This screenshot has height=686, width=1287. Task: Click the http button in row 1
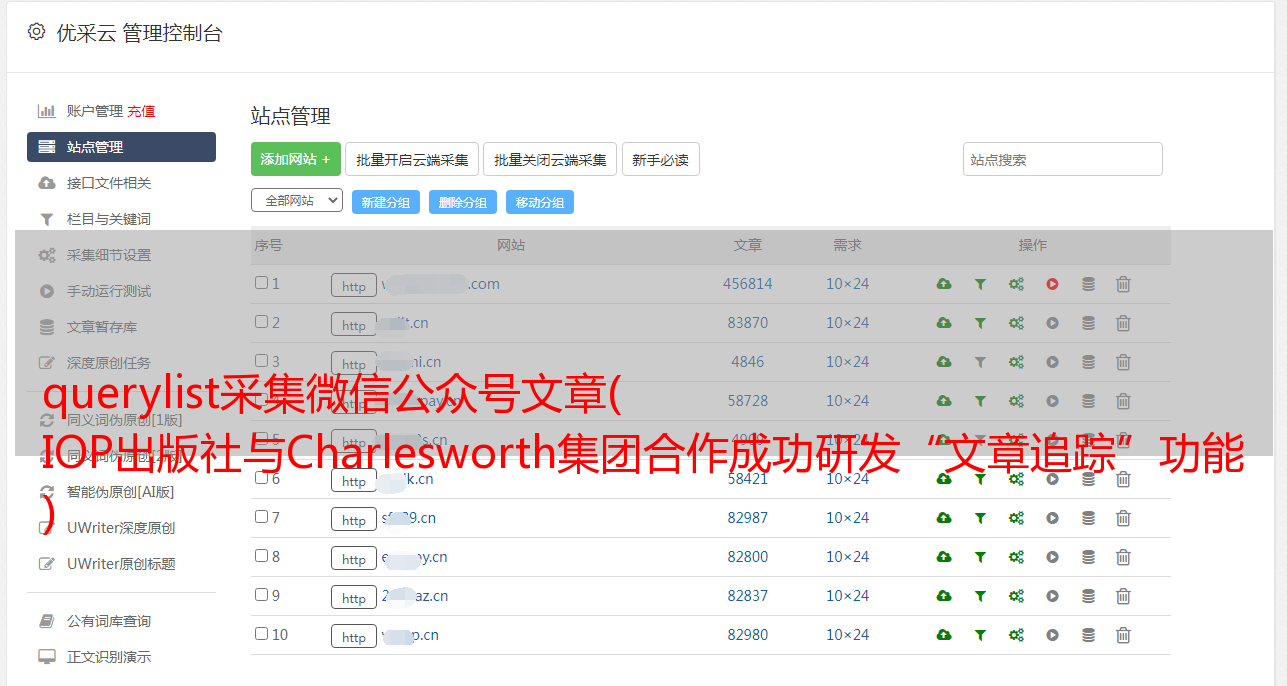354,286
